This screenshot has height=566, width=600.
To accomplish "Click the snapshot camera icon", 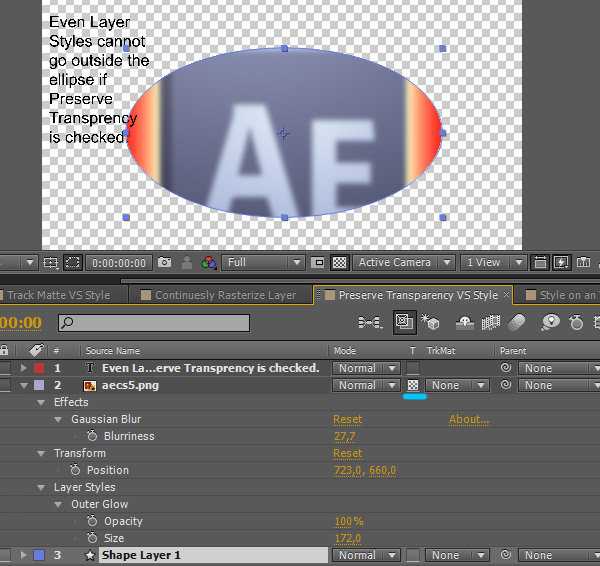I will click(165, 263).
